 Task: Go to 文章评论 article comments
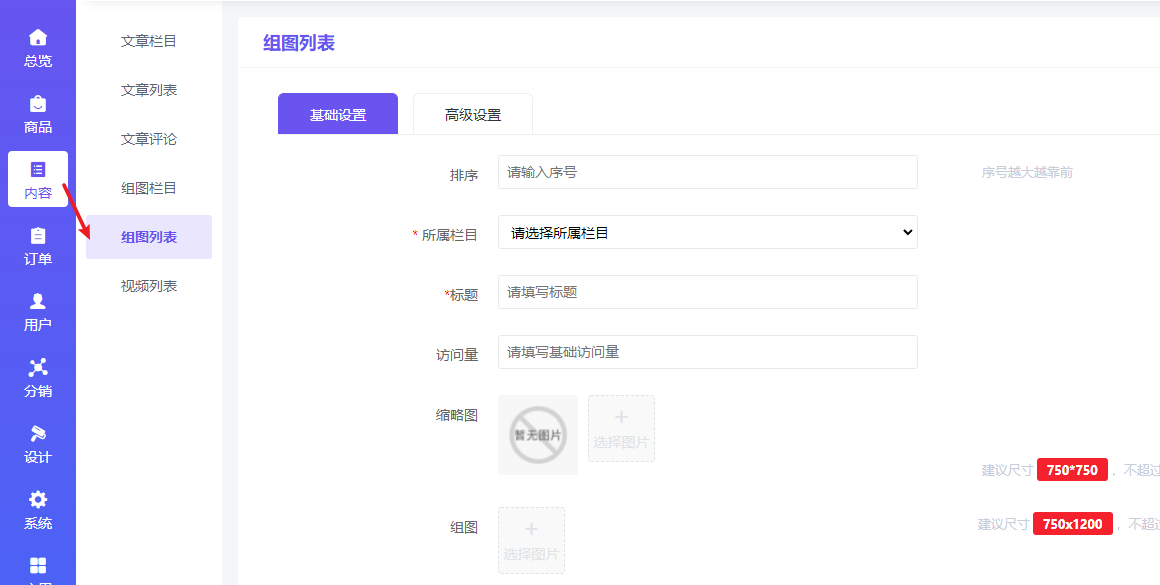point(148,138)
